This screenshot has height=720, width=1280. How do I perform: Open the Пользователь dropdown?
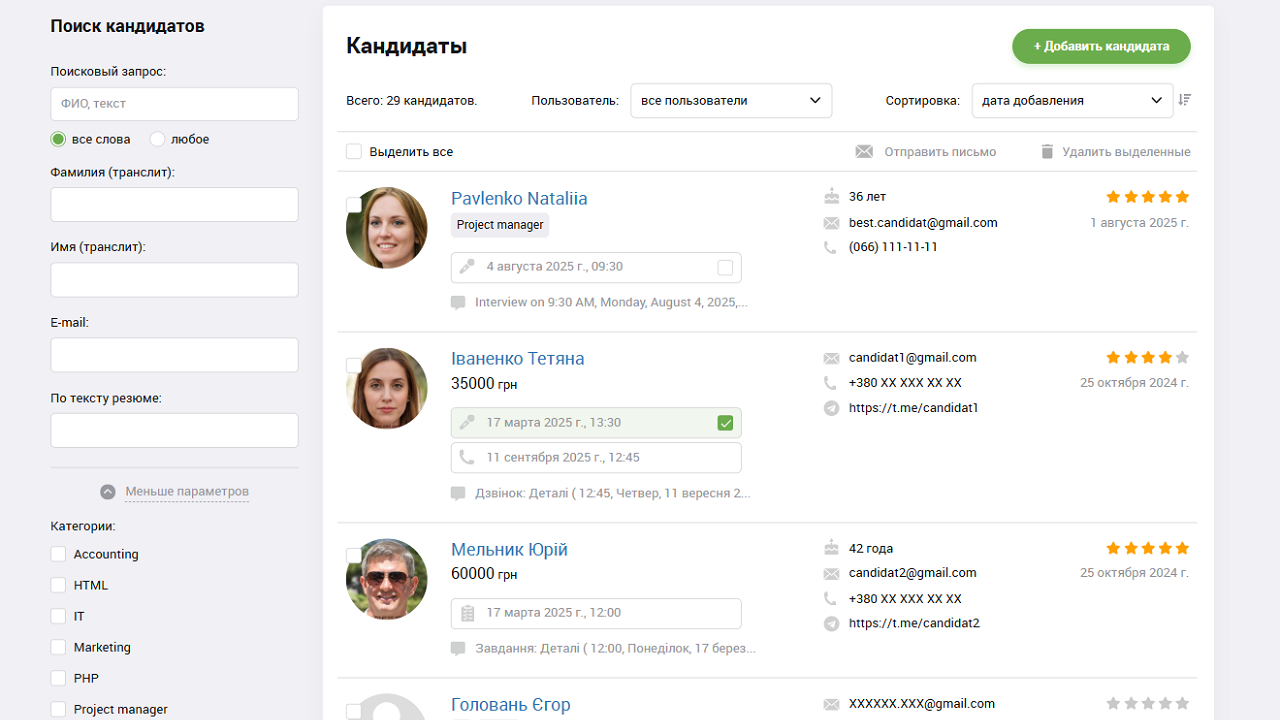coord(731,100)
